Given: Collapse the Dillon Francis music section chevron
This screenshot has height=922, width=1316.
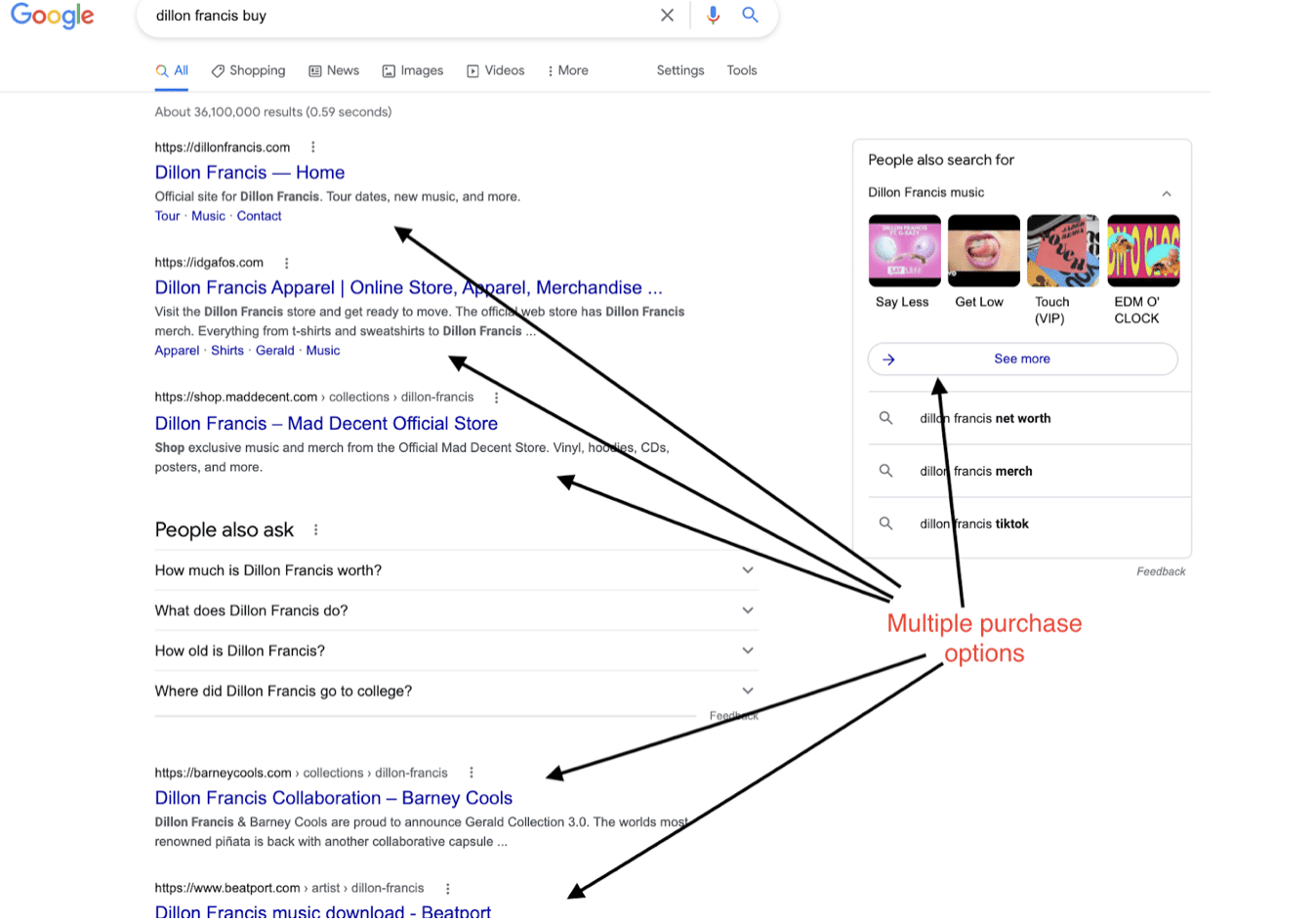Looking at the screenshot, I should [1168, 192].
